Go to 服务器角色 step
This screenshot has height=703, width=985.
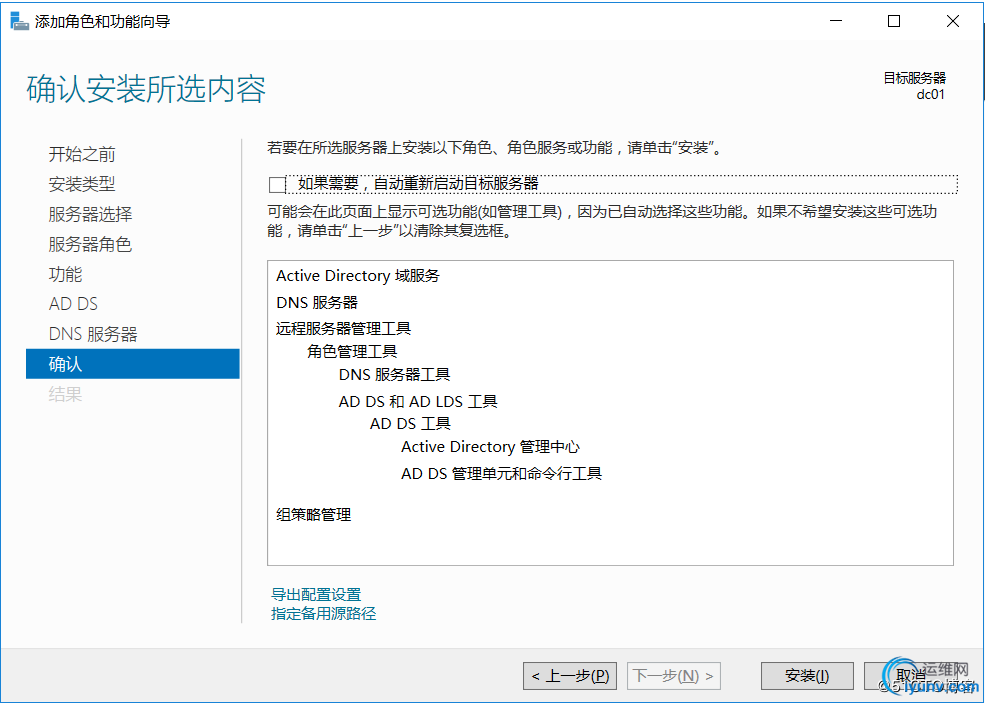point(90,244)
